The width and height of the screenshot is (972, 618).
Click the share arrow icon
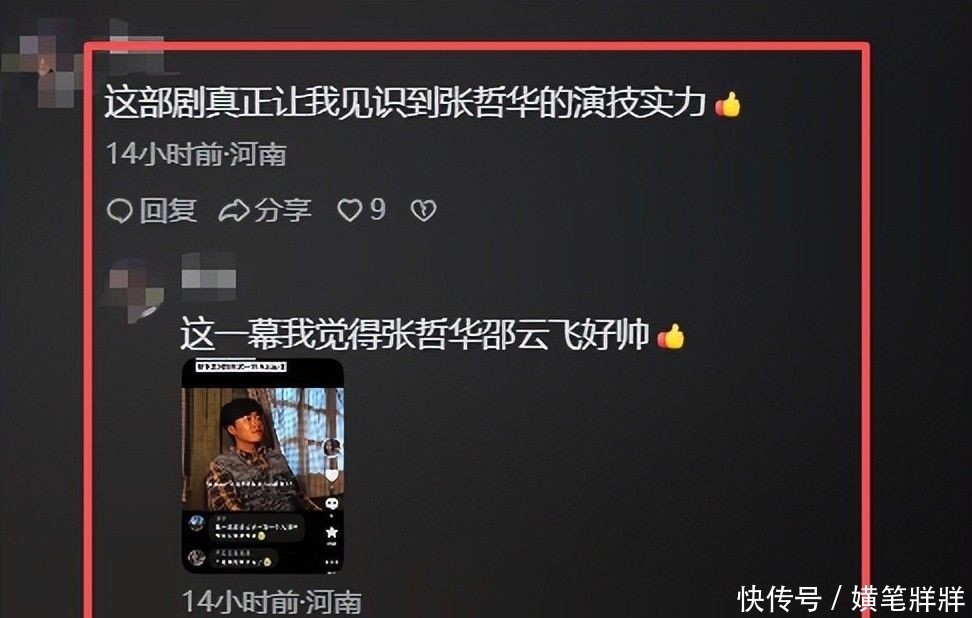(234, 211)
